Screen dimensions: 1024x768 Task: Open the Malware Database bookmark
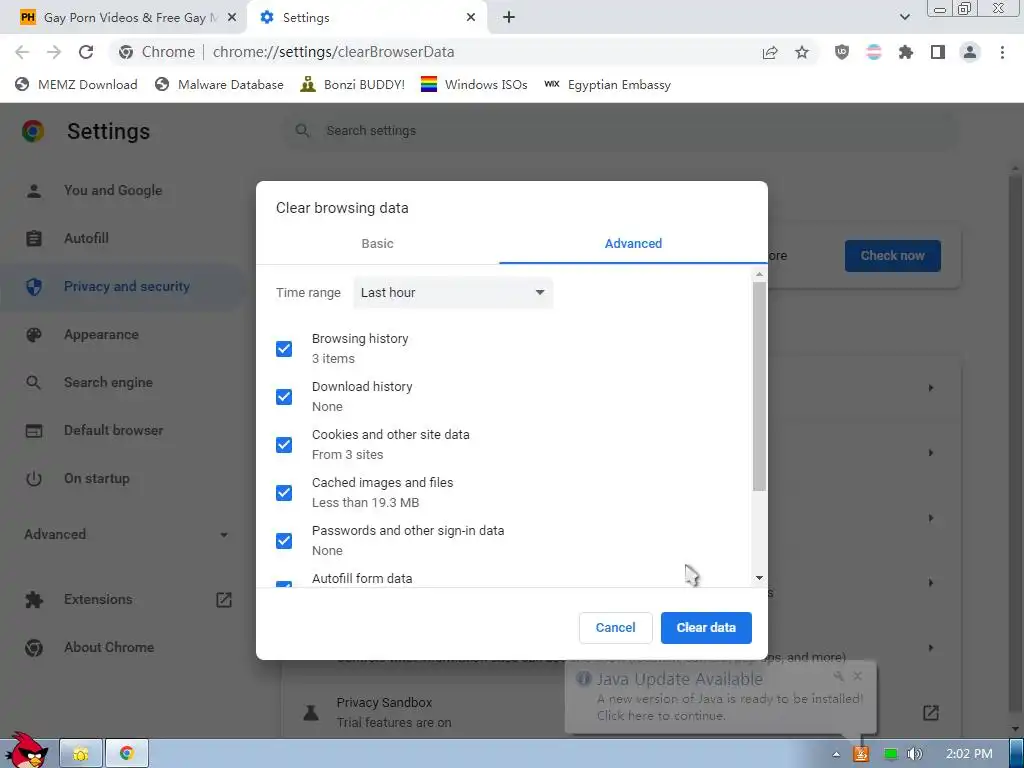click(219, 85)
